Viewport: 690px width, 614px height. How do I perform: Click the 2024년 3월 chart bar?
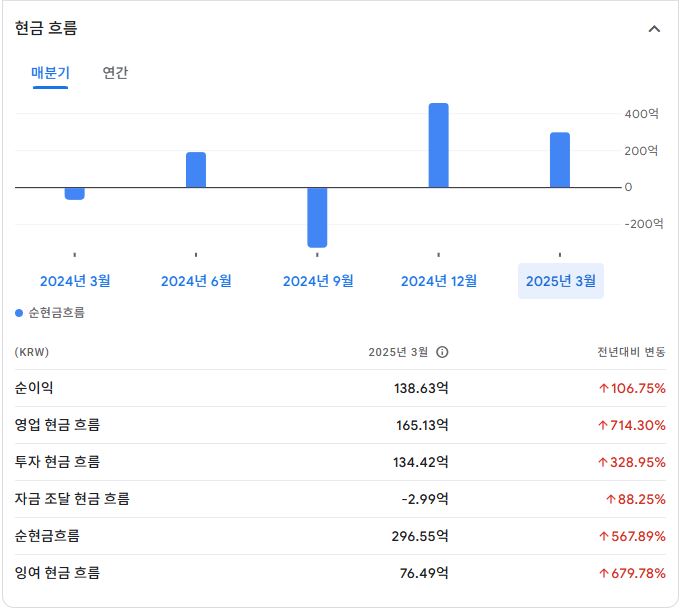[75, 194]
